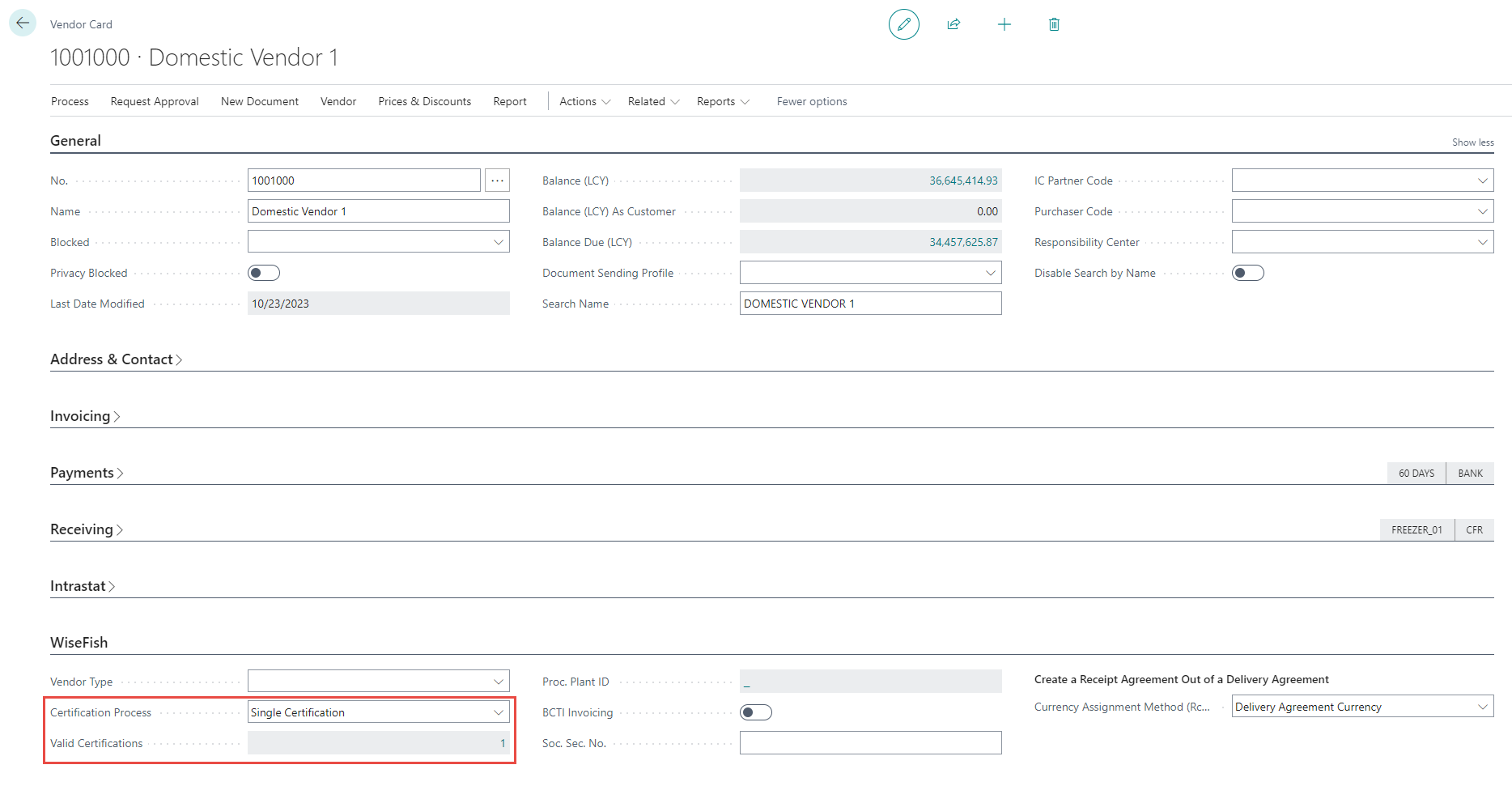
Task: Click Fewer options button
Action: (811, 101)
